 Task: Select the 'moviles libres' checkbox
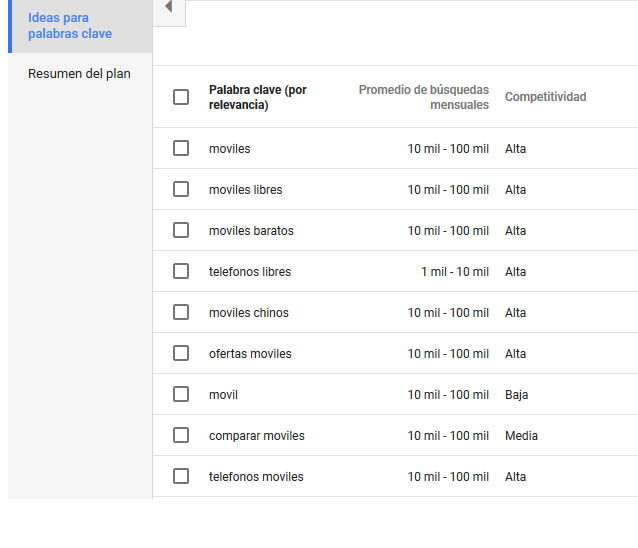[181, 189]
